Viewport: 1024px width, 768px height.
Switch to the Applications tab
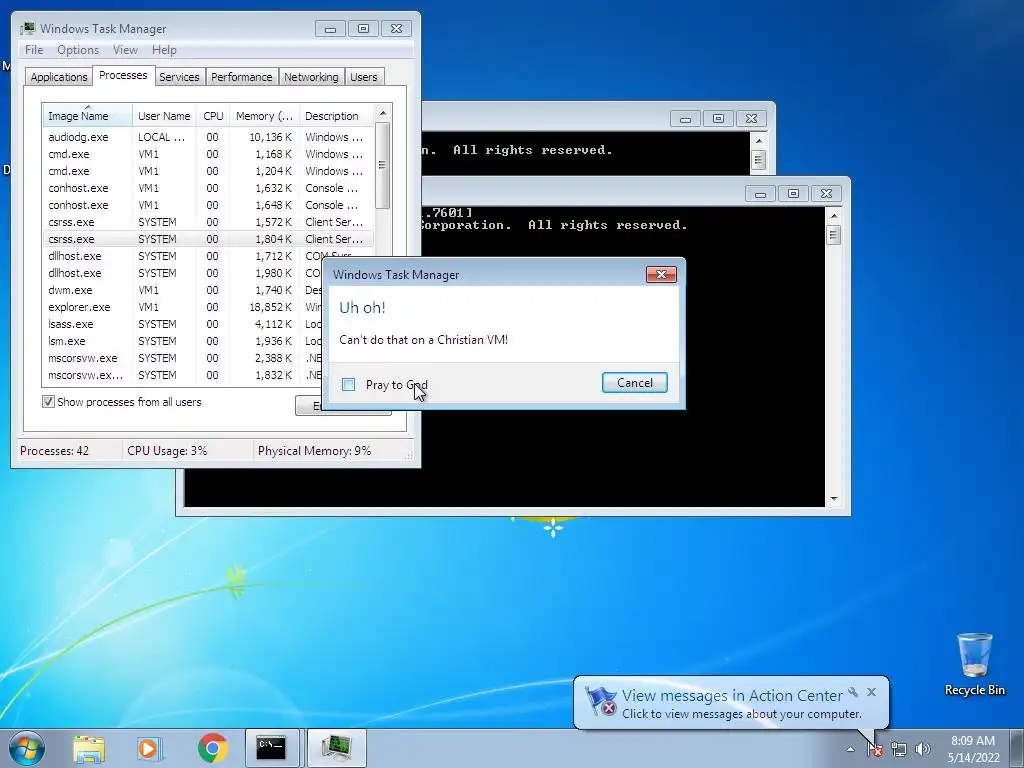59,77
